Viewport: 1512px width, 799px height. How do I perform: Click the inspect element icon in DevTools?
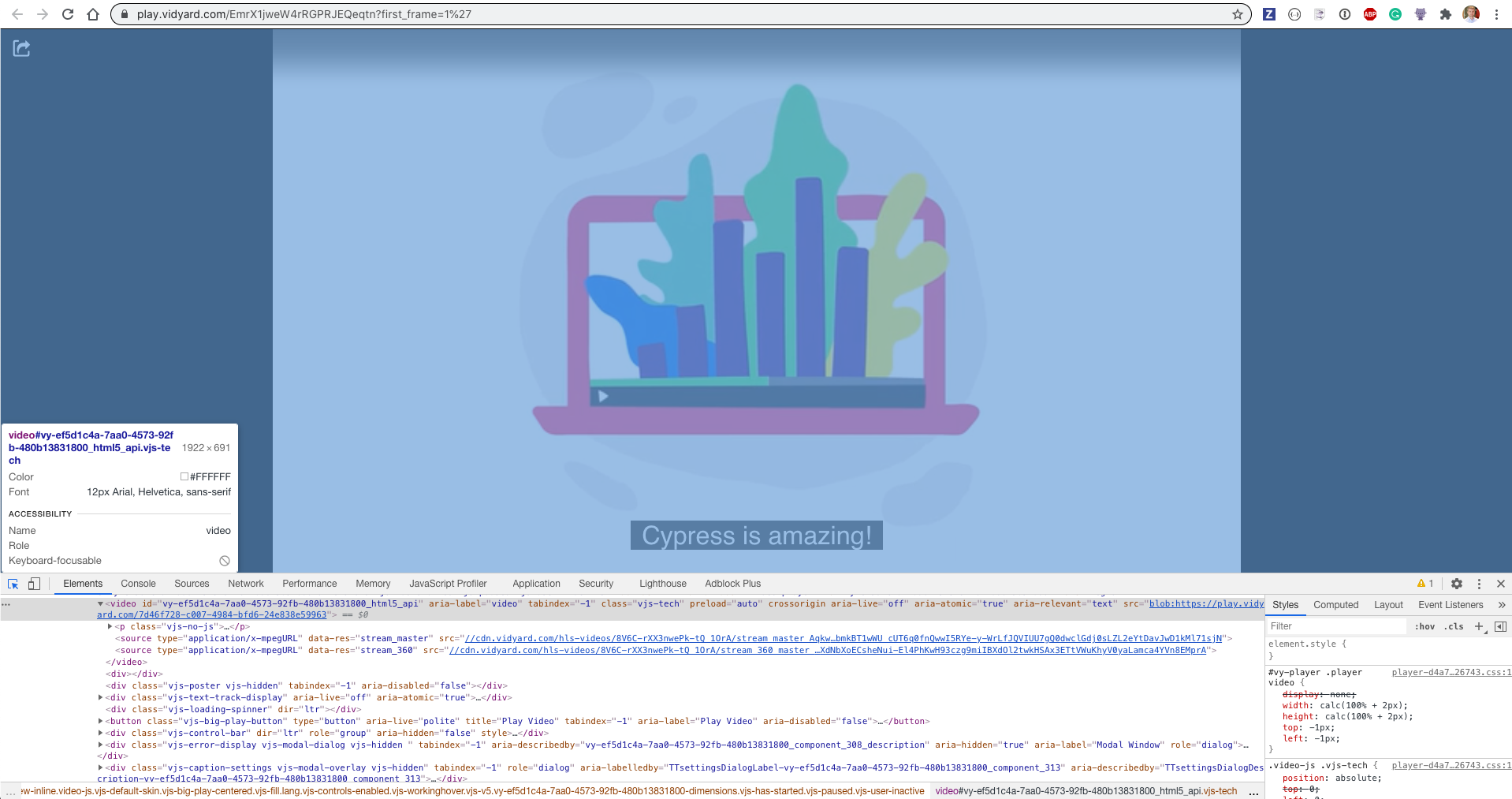coord(13,584)
